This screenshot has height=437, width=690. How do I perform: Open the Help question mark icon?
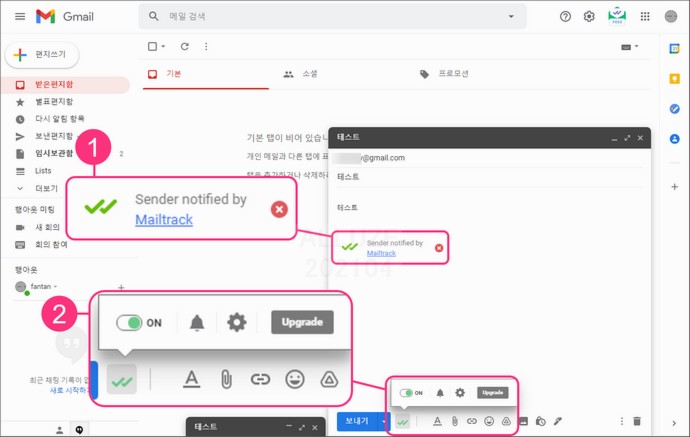coord(565,17)
